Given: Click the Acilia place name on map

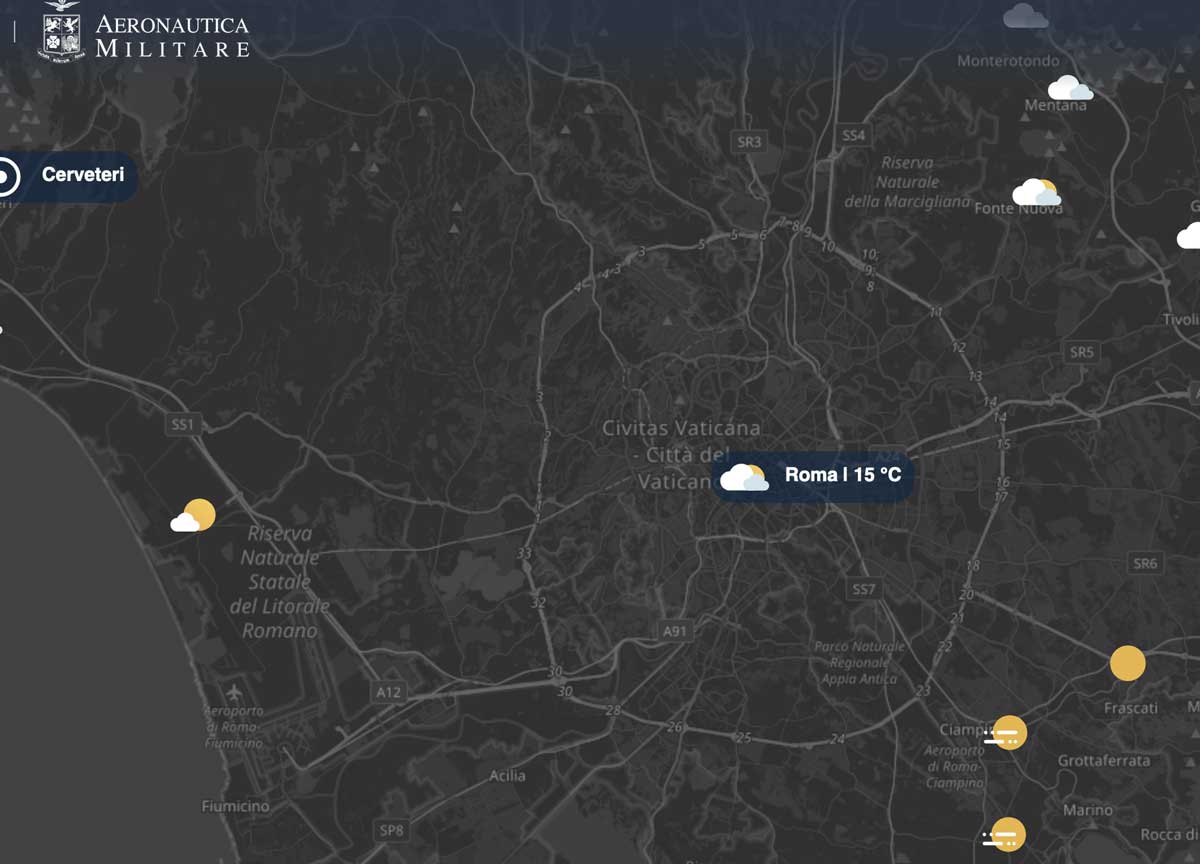Looking at the screenshot, I should pyautogui.click(x=507, y=775).
